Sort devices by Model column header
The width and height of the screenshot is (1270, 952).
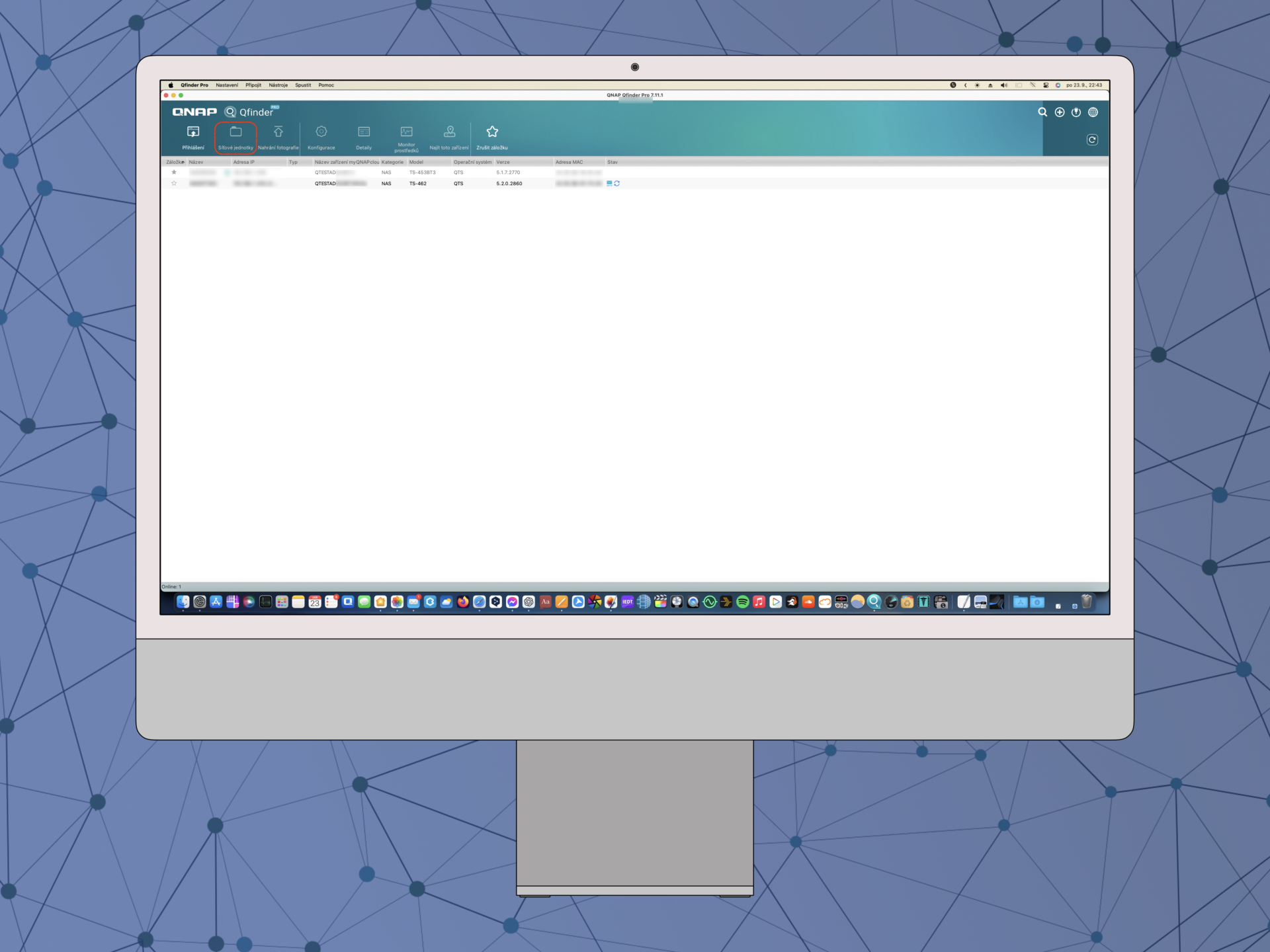417,162
